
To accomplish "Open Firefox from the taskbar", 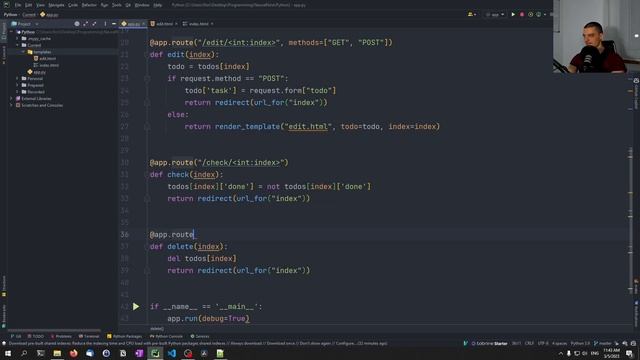I will [73, 353].
